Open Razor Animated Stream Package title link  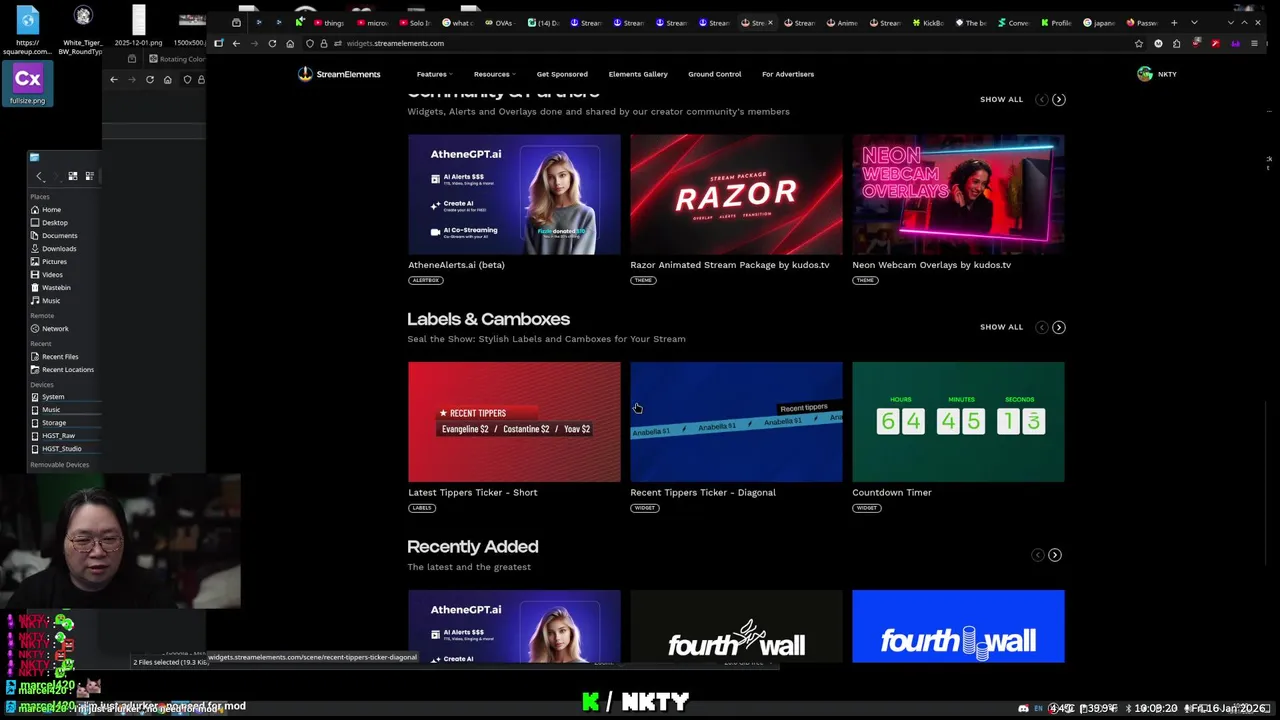[x=730, y=265]
